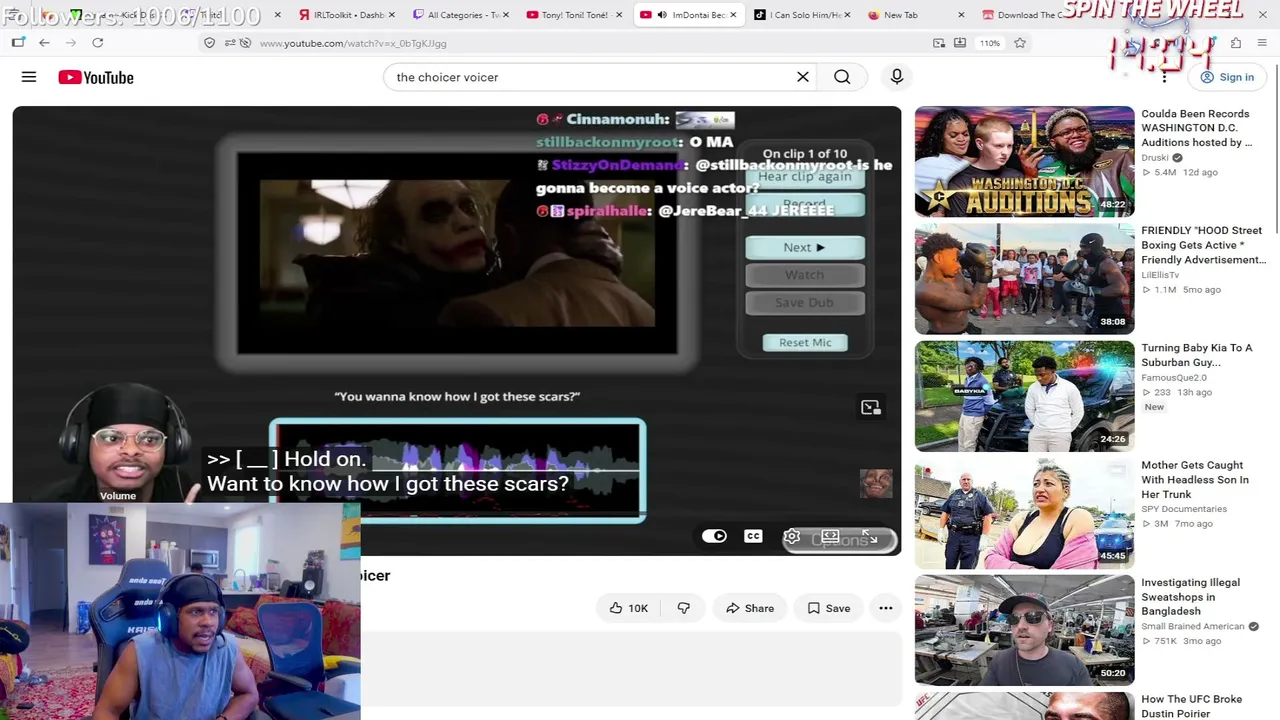Switch the player to theater mode
1280x720 pixels.
830,537
